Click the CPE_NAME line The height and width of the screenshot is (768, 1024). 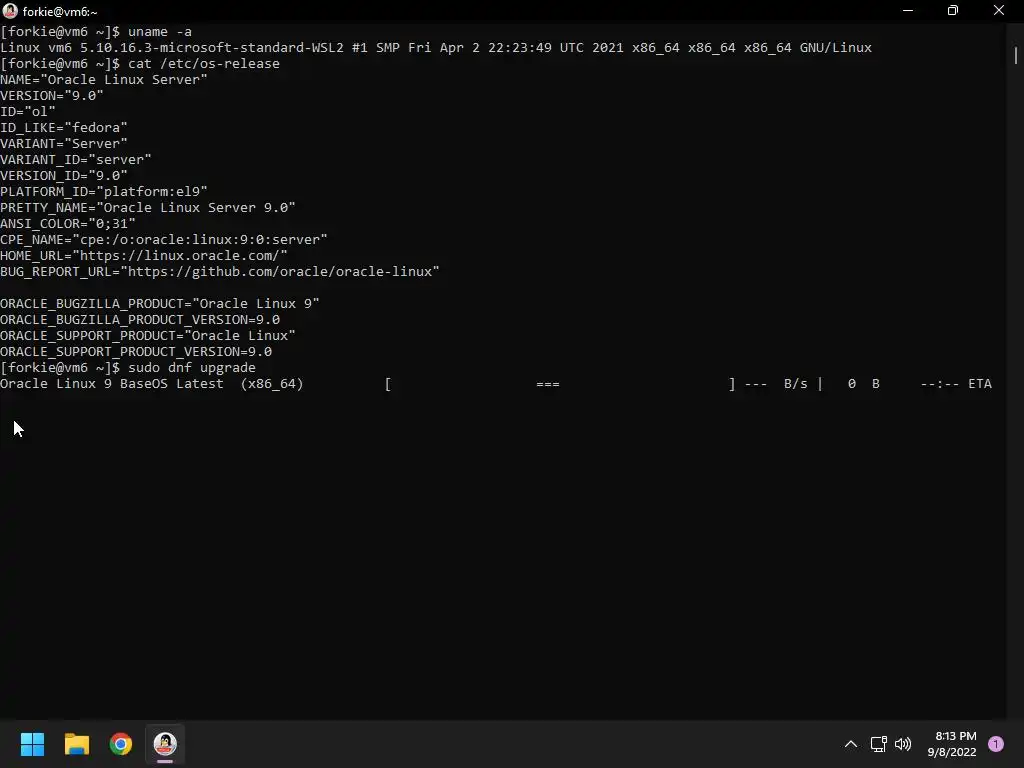pyautogui.click(x=164, y=240)
